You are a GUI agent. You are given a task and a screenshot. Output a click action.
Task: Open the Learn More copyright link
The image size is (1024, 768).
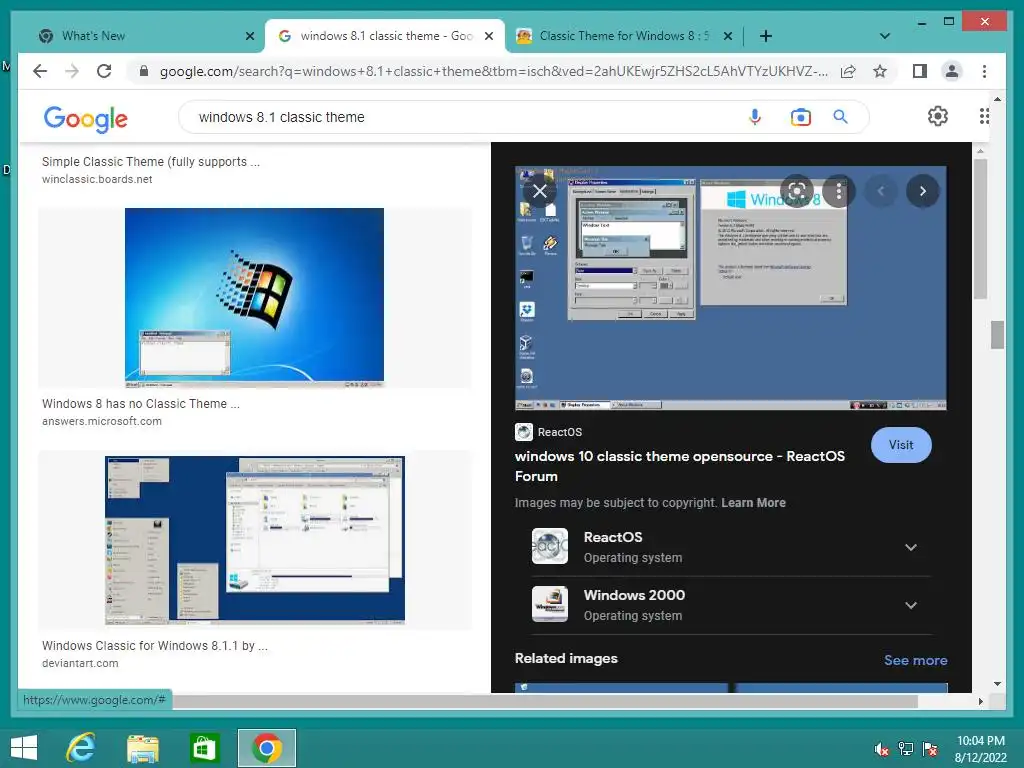(x=753, y=503)
